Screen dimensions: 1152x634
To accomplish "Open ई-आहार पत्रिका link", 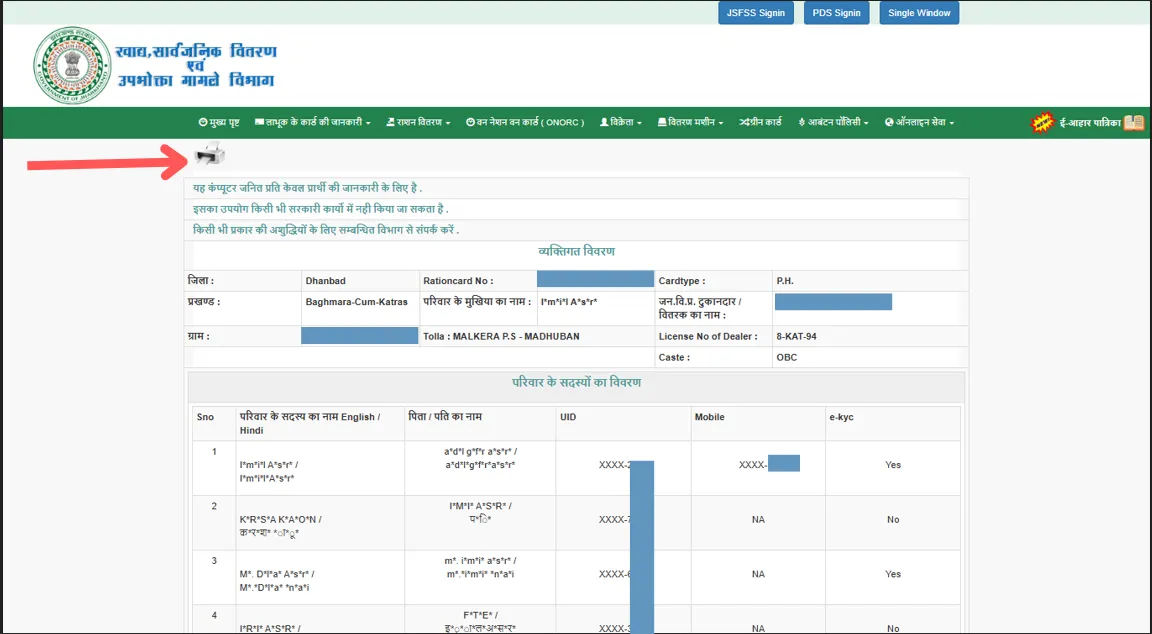I will pyautogui.click(x=1090, y=123).
